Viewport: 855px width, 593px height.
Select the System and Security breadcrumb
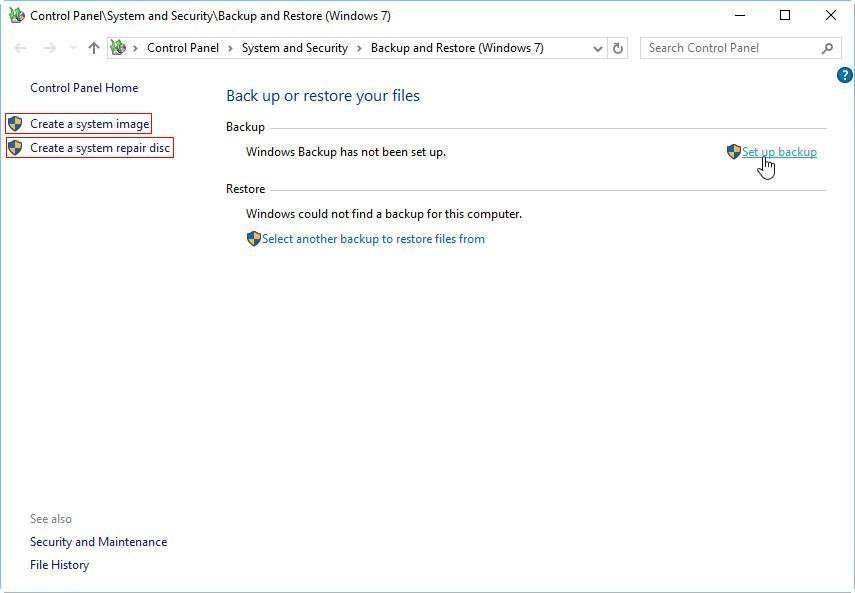click(x=294, y=48)
